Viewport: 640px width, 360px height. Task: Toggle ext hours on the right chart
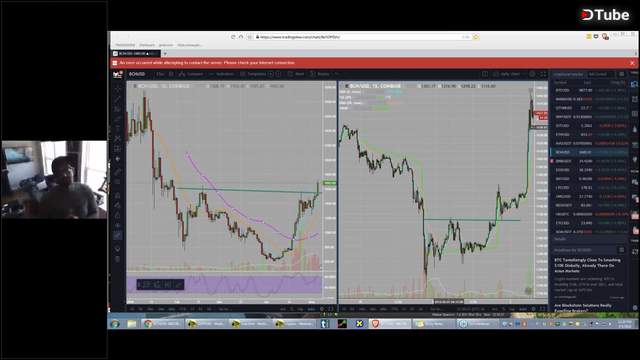click(495, 309)
